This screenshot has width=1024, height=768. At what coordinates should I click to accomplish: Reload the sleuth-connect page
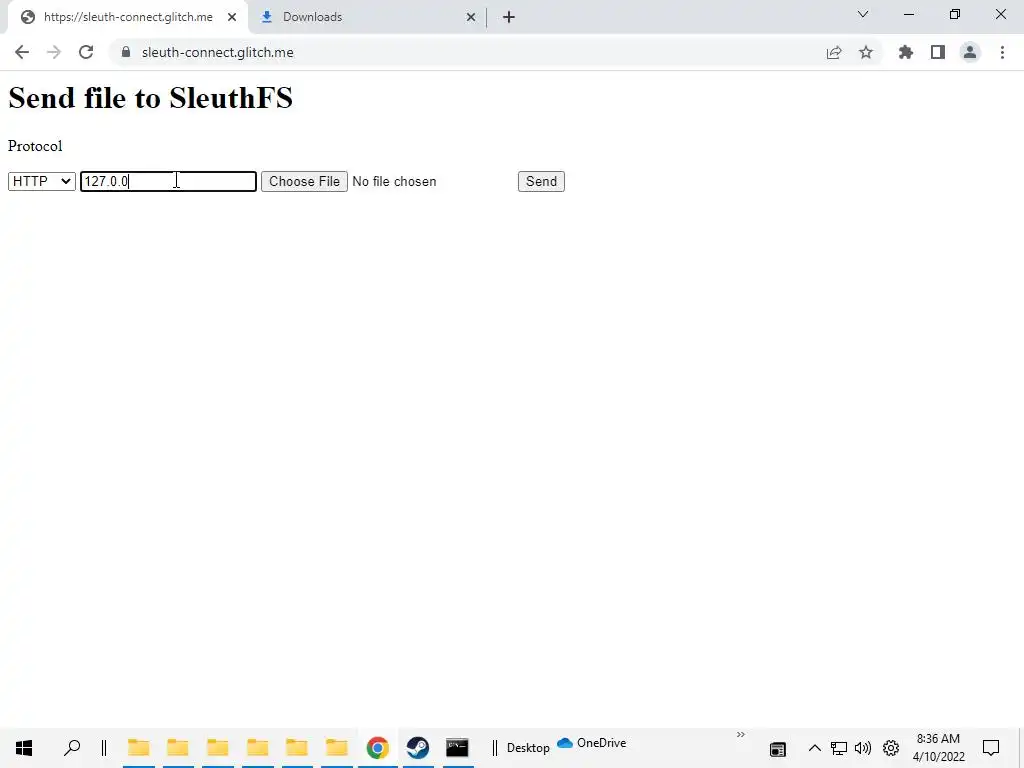pos(86,52)
